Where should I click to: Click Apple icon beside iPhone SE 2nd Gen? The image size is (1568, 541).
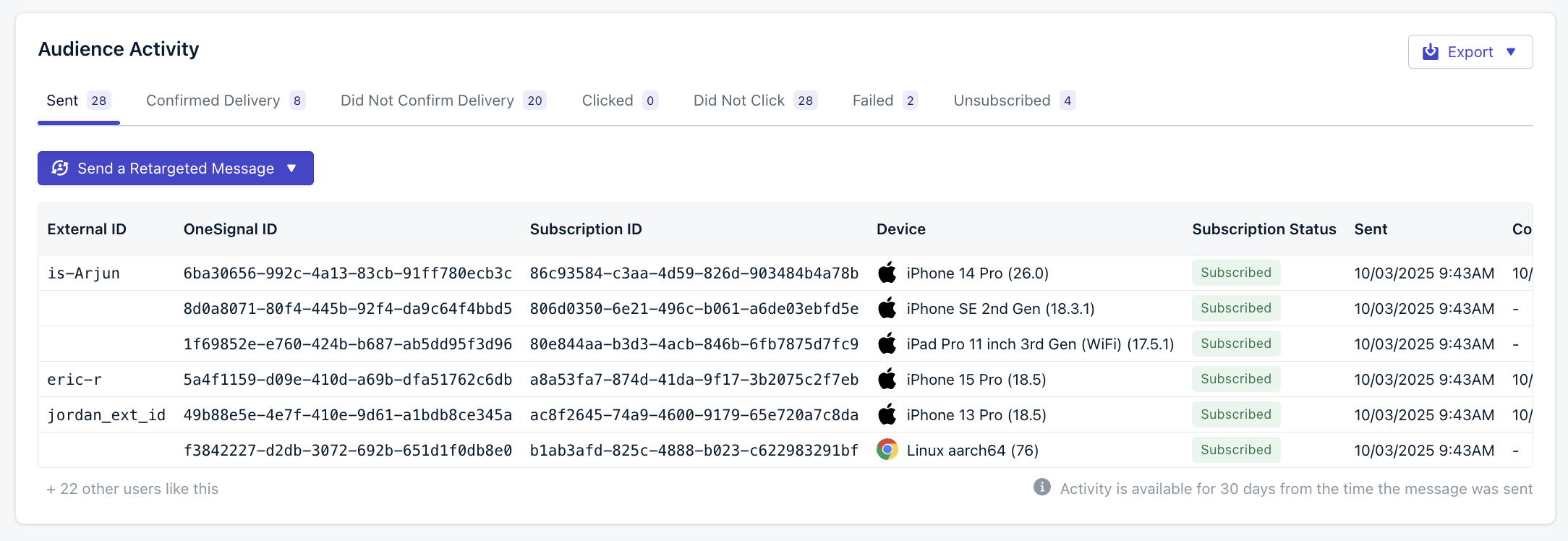point(887,308)
